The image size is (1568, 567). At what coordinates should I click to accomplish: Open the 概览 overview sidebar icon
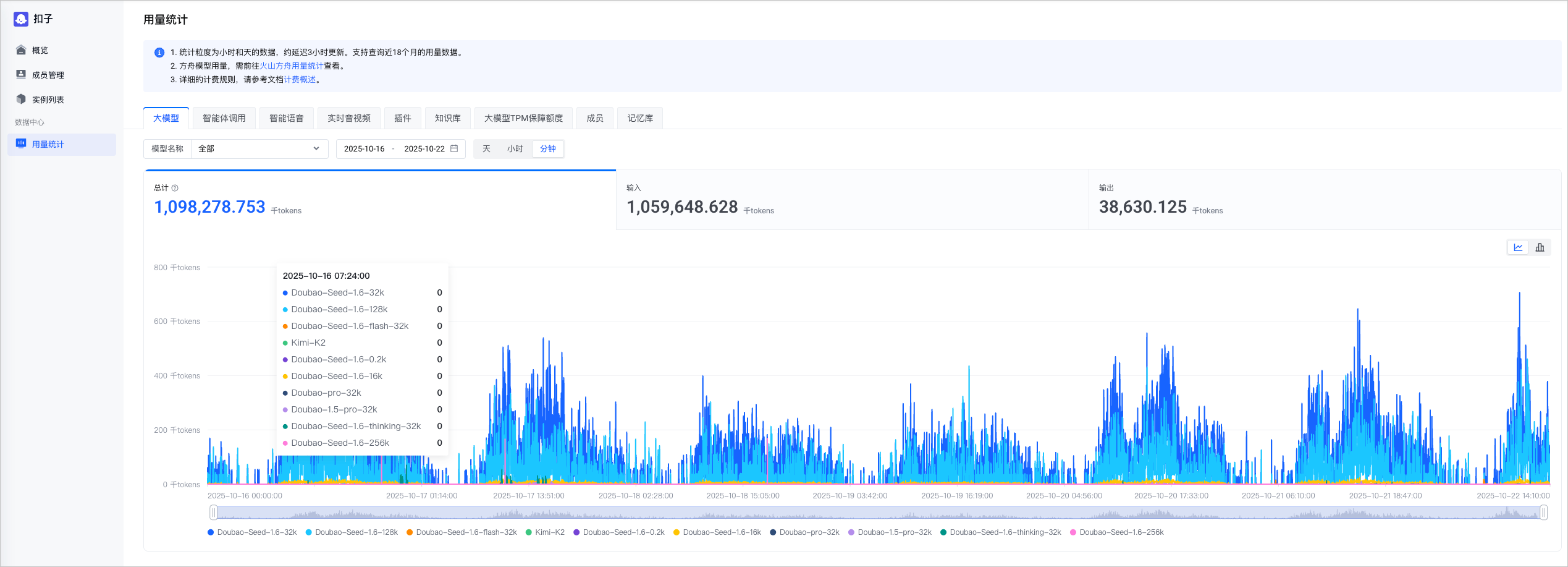pos(21,50)
